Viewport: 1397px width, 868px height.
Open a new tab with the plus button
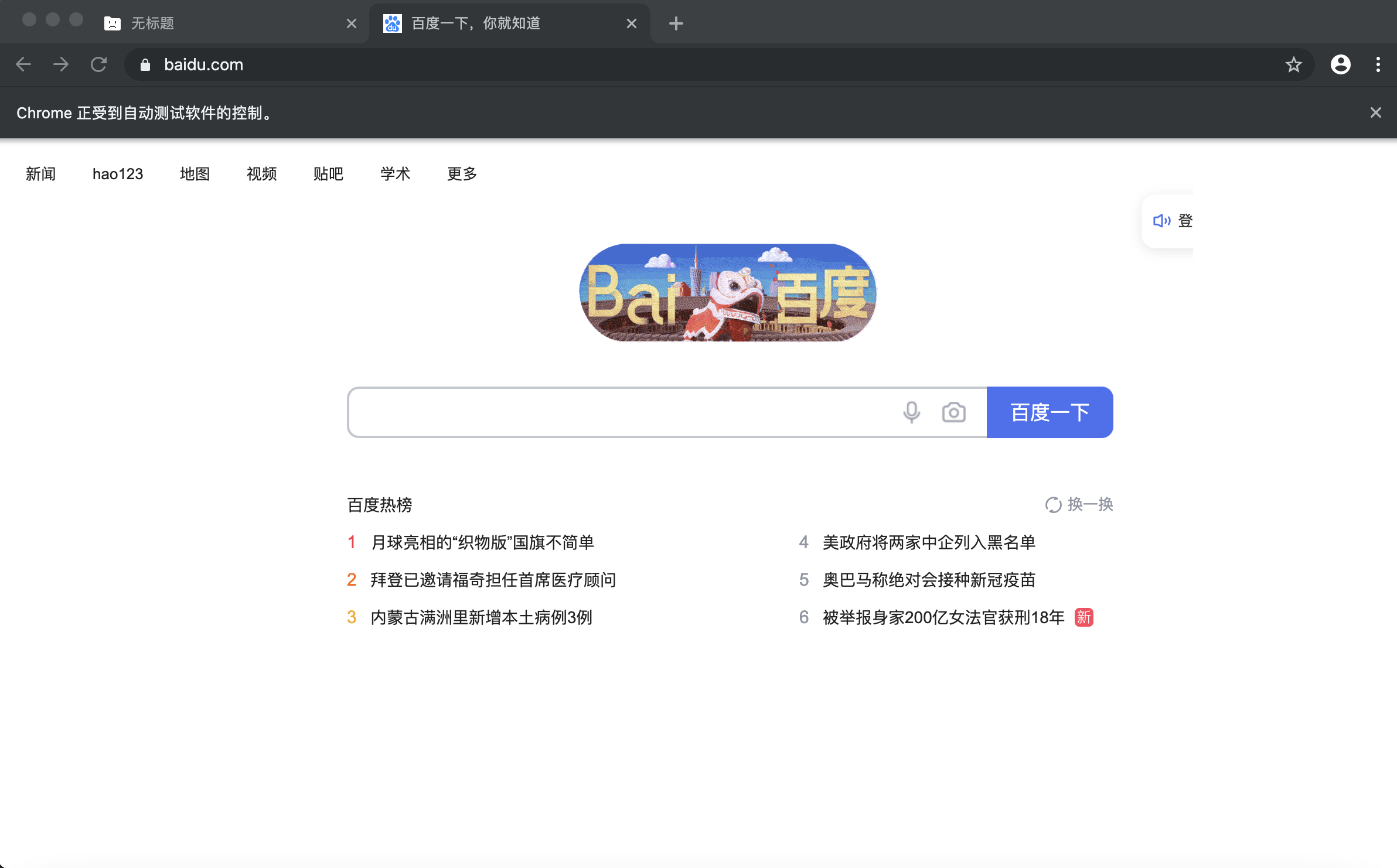676,23
